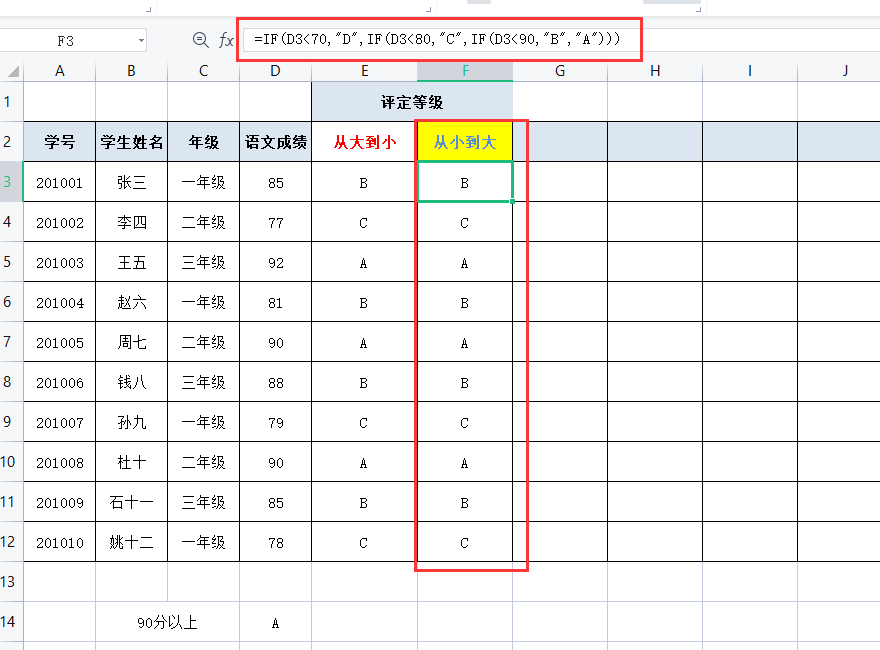Click into the formula bar IF formula
Image resolution: width=880 pixels, height=650 pixels.
pos(437,39)
